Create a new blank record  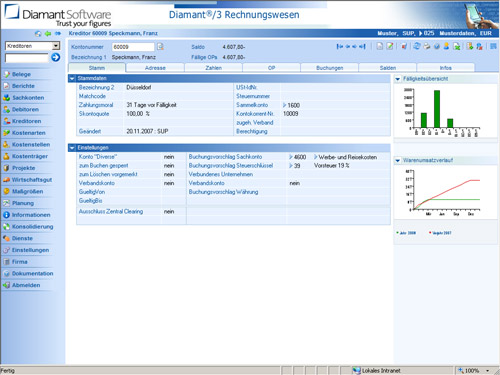(x=380, y=46)
